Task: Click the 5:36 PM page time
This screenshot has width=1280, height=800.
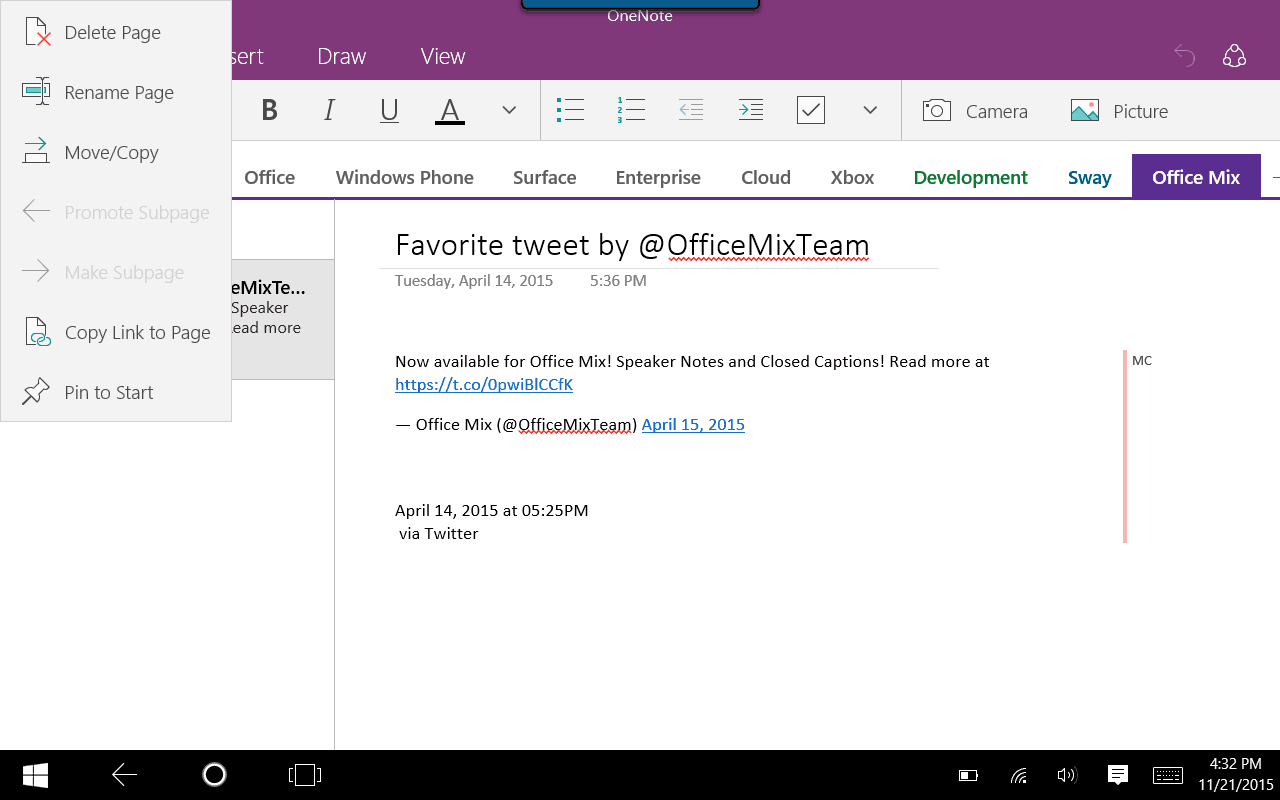Action: [618, 281]
